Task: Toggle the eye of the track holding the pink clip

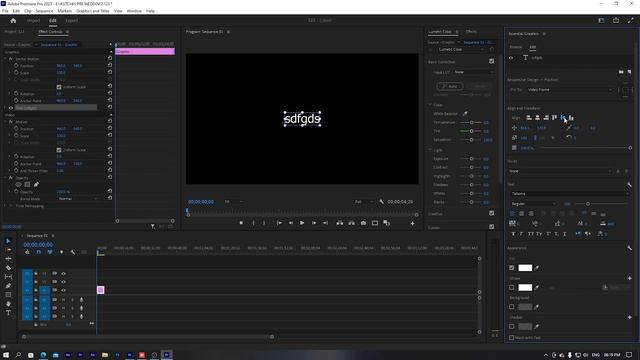Action: tap(63, 290)
